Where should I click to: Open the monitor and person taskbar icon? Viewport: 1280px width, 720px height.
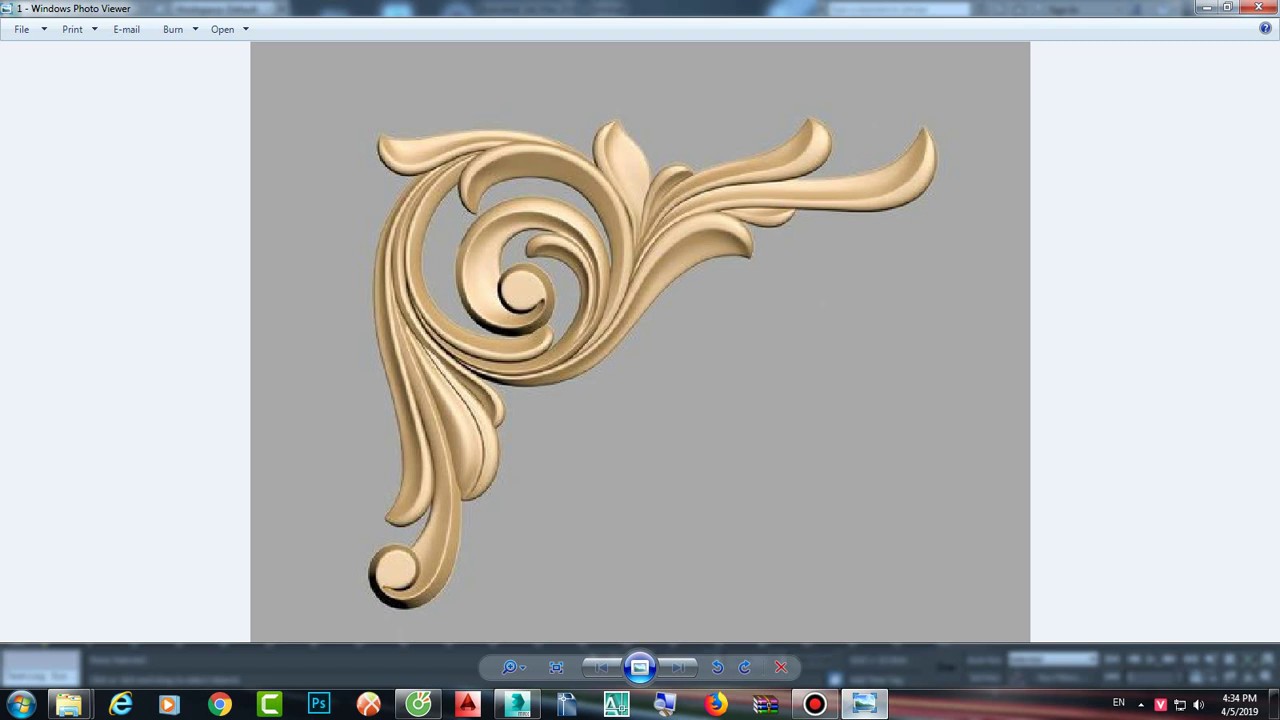tap(666, 704)
